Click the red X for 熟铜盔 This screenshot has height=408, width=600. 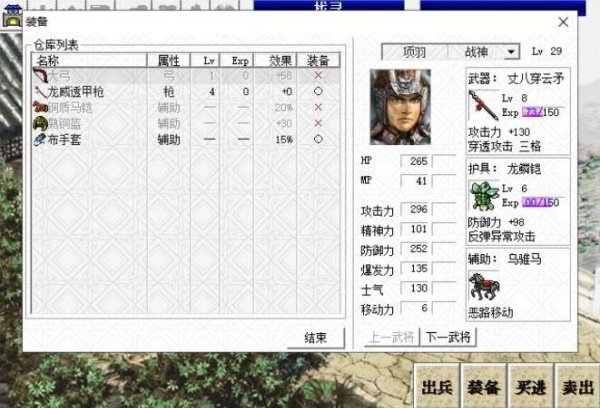coord(318,123)
